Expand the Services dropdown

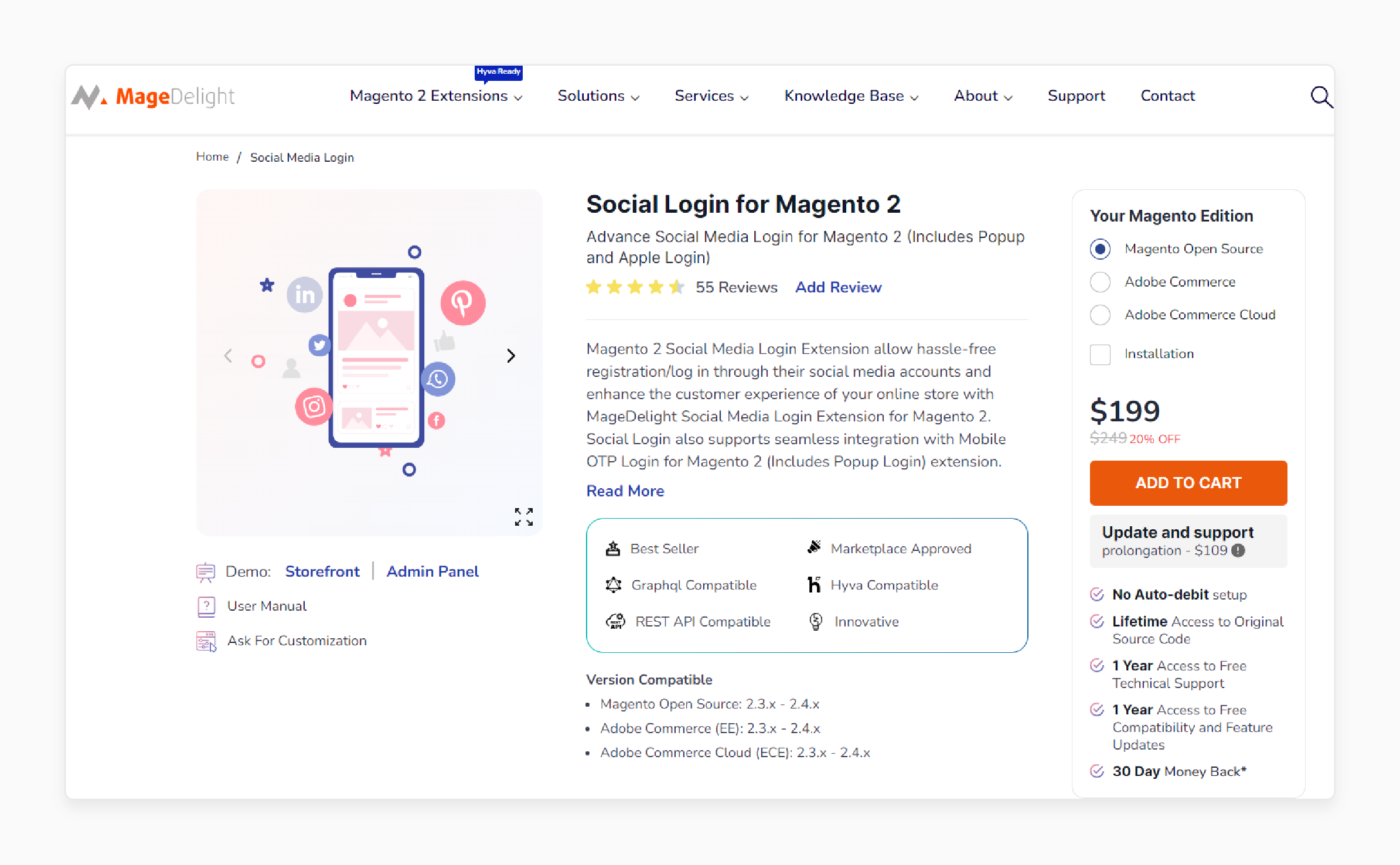[x=711, y=96]
